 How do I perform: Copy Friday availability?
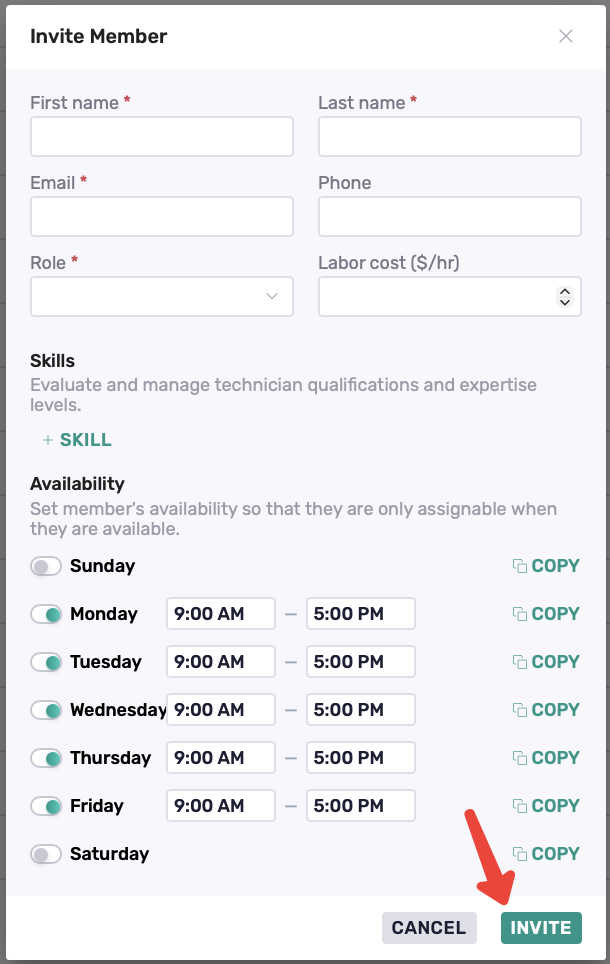546,805
